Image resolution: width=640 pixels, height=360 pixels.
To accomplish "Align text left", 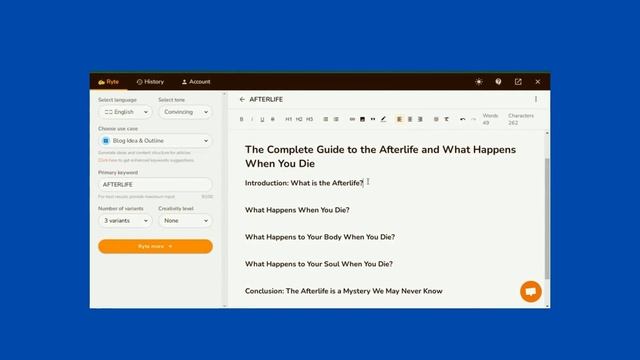I will click(x=399, y=119).
